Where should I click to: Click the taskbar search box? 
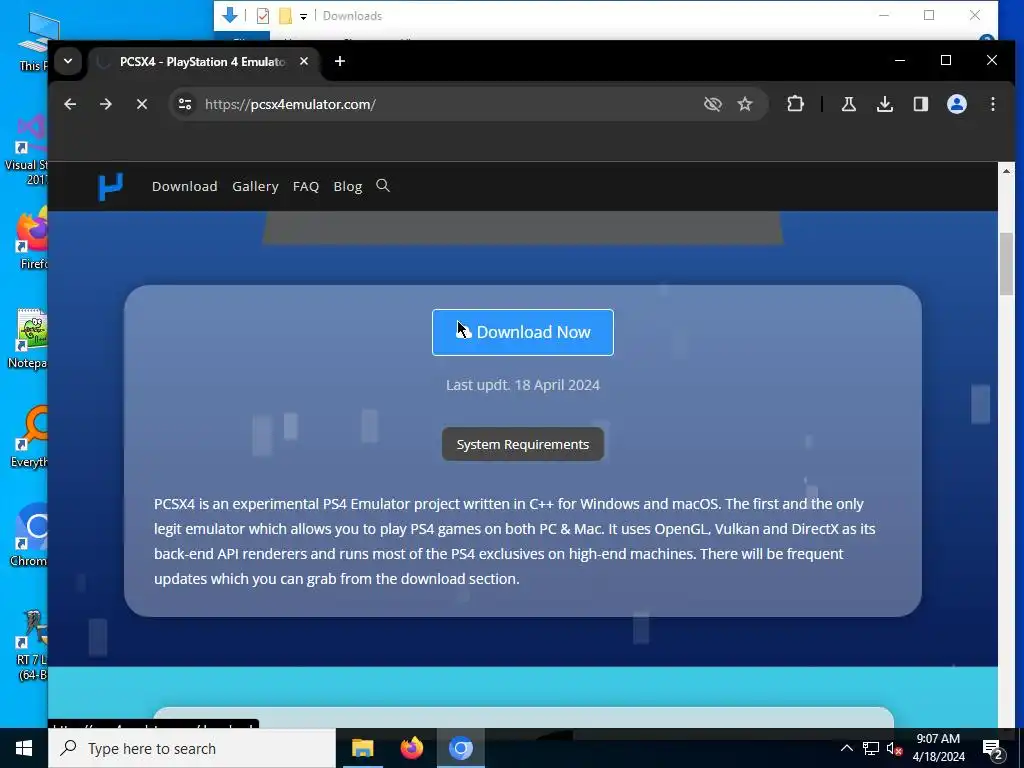(192, 748)
